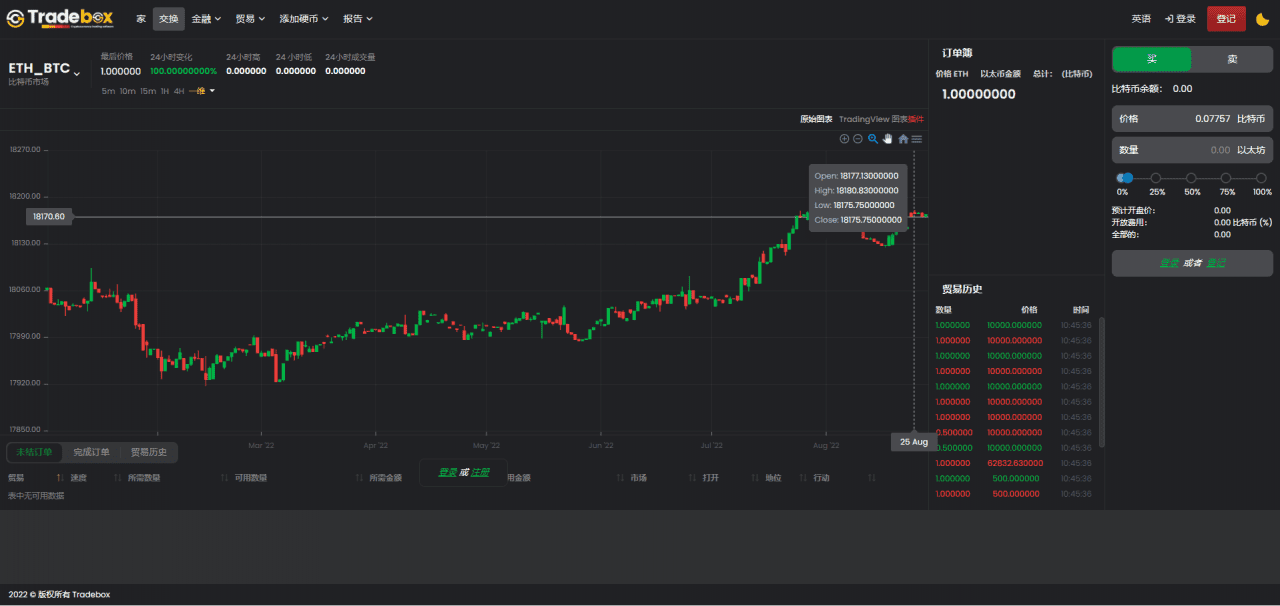Image resolution: width=1280 pixels, height=606 pixels.
Task: Select the hand panning tool
Action: pyautogui.click(x=887, y=139)
